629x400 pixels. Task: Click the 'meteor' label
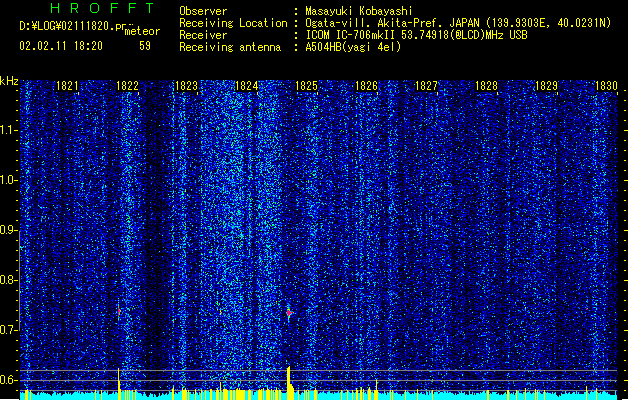point(142,31)
